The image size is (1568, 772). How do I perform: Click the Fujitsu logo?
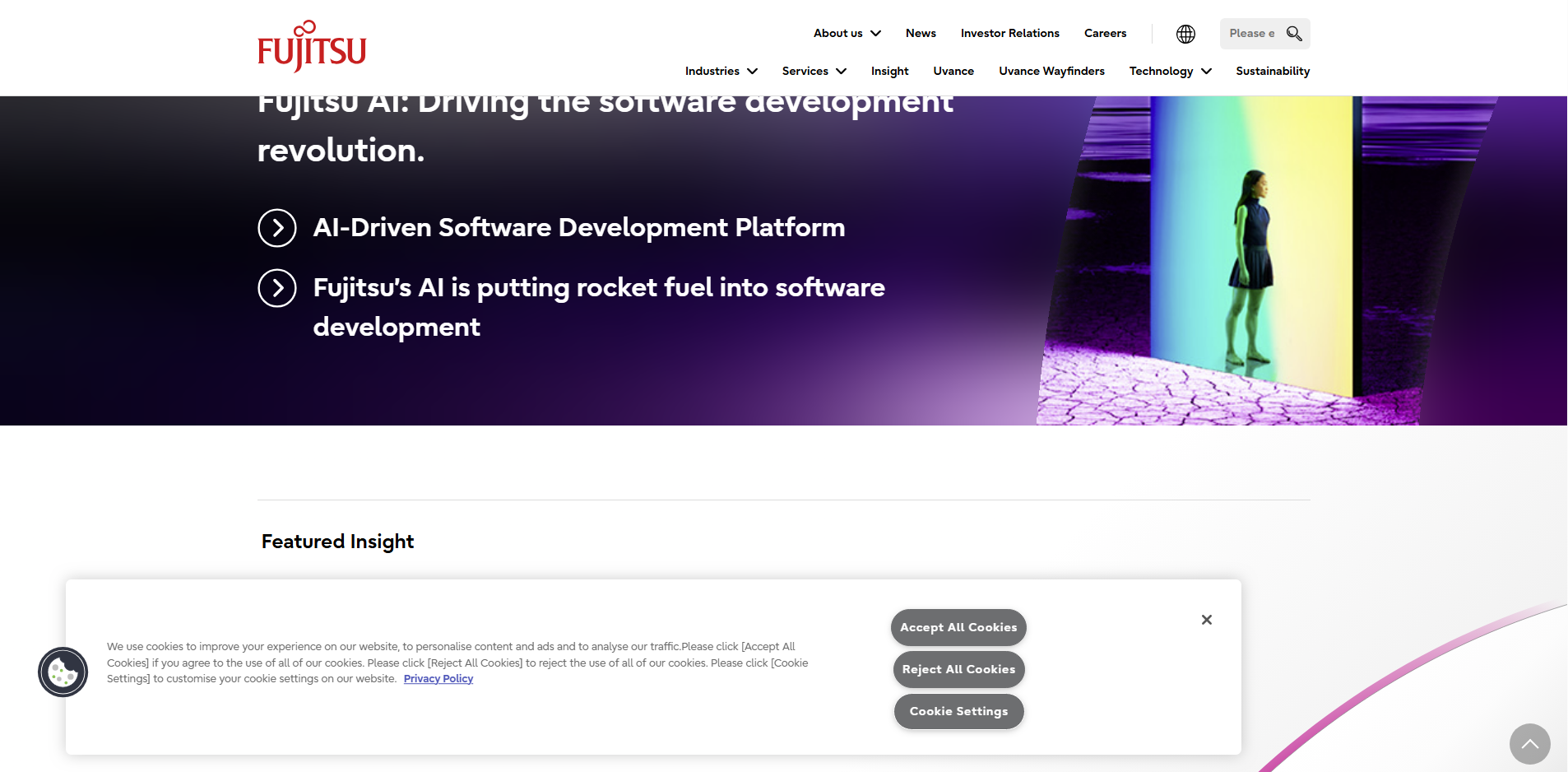click(x=312, y=47)
